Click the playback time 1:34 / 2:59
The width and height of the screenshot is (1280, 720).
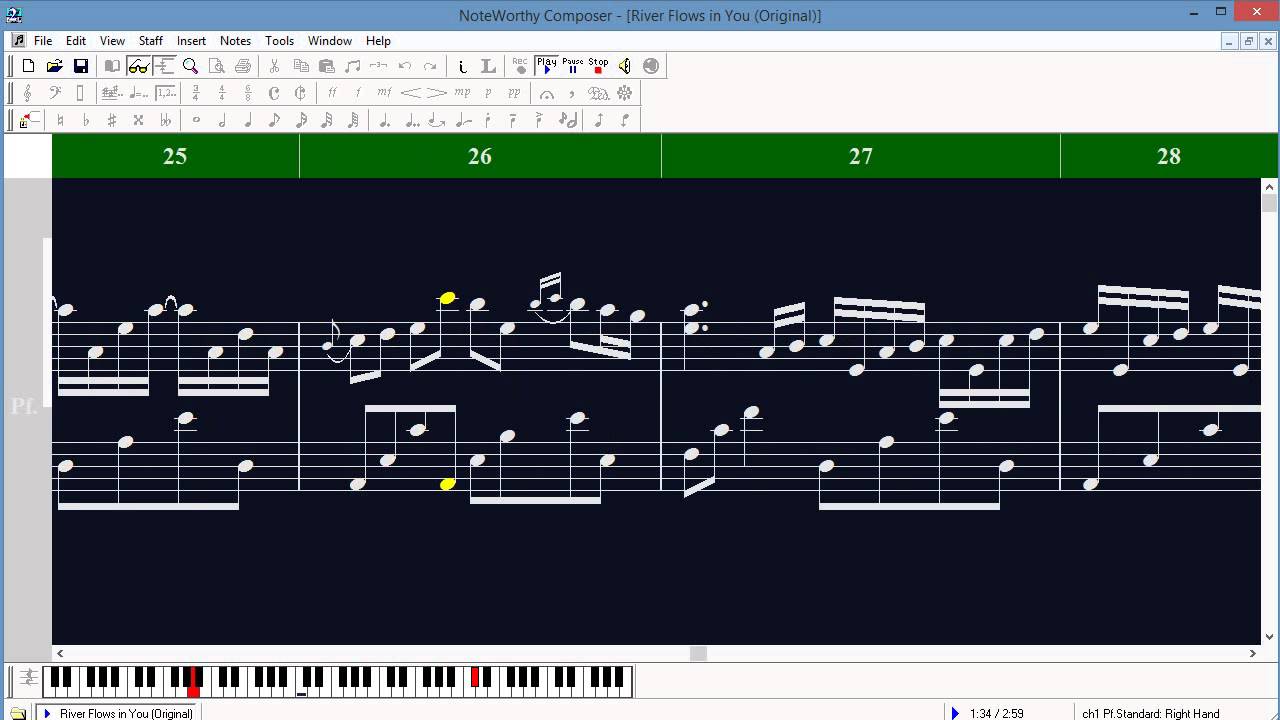coord(996,713)
